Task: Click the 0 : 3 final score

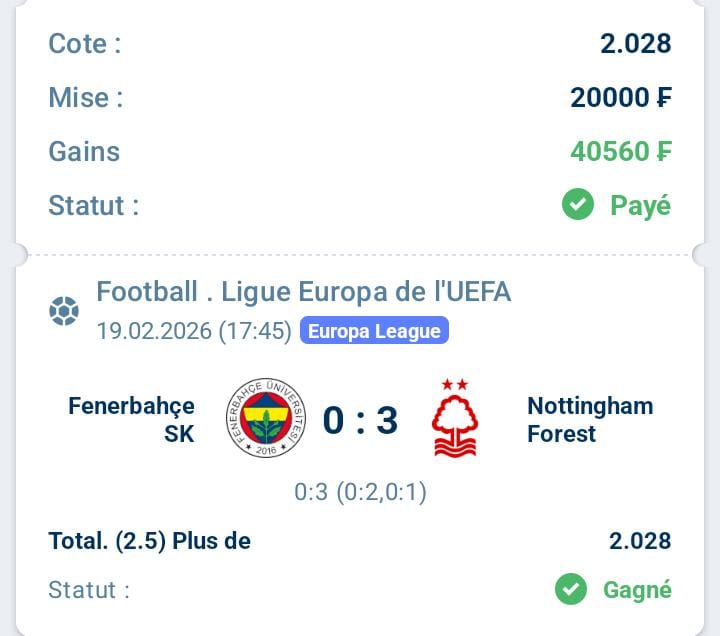Action: pos(360,420)
